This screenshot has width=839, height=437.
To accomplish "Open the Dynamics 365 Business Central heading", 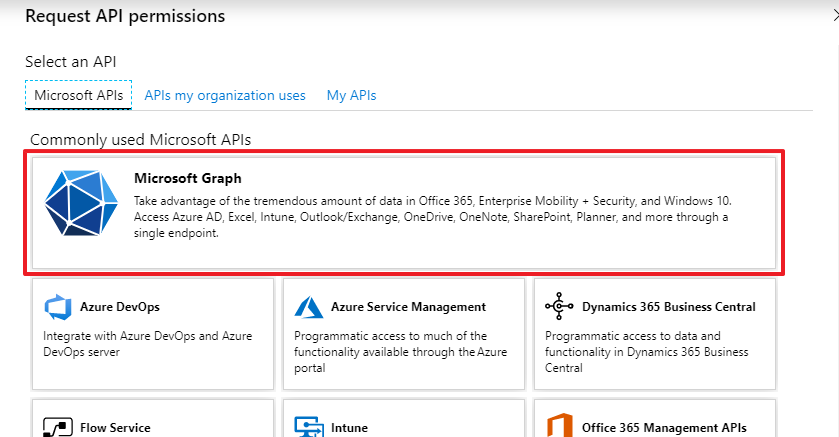I will point(668,307).
